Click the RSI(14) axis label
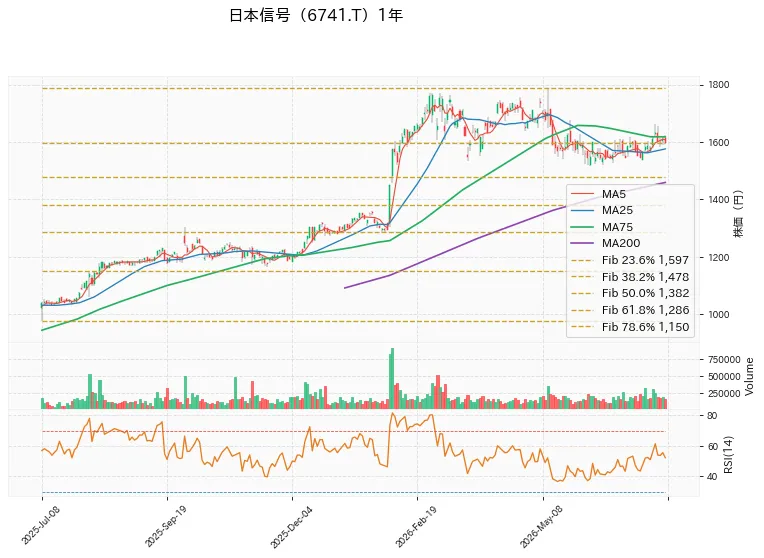The height and width of the screenshot is (558, 764). (x=728, y=455)
